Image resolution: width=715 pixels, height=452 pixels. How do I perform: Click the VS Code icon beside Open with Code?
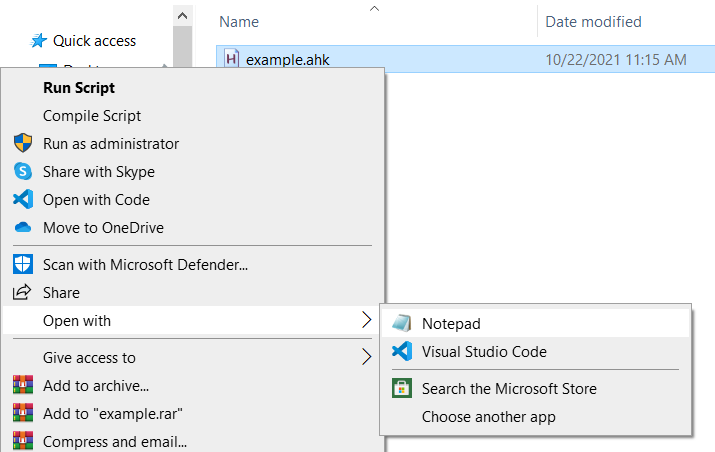click(x=23, y=199)
